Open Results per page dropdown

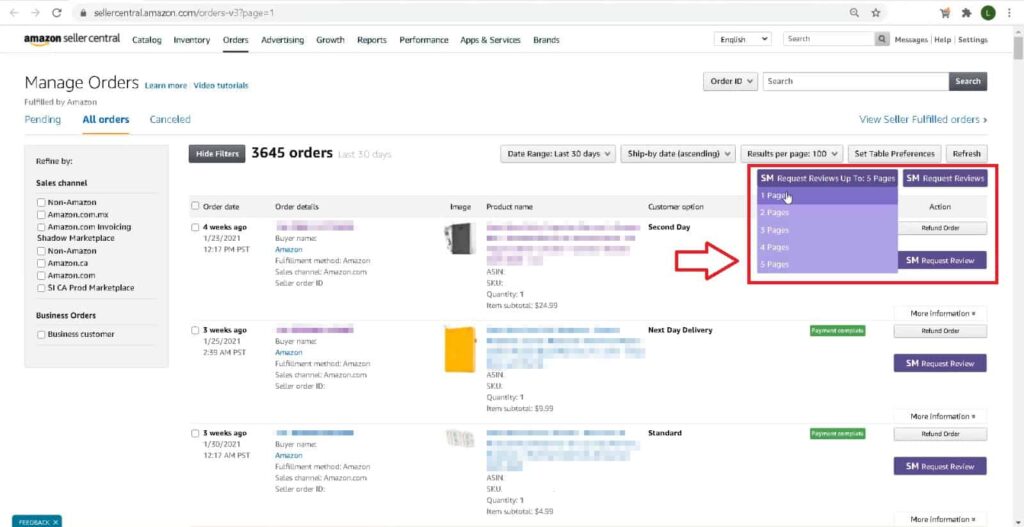tap(792, 154)
